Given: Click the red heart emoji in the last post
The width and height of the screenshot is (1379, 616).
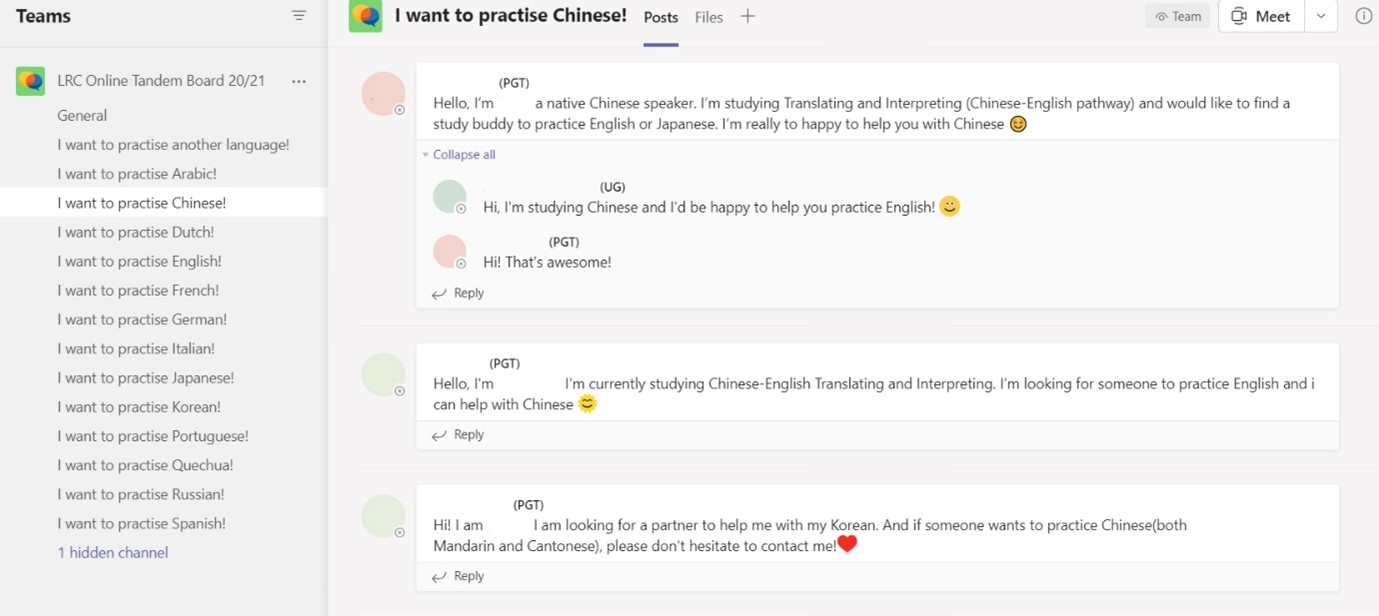Looking at the screenshot, I should (x=847, y=545).
